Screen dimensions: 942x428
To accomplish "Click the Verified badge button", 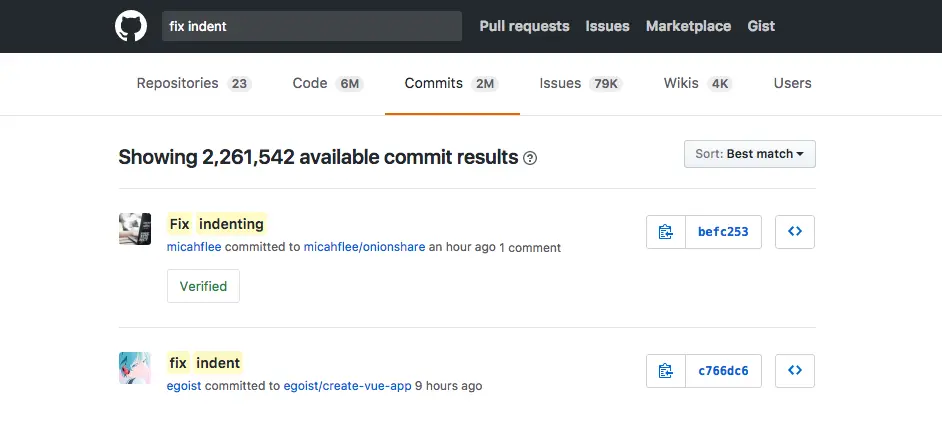I will [203, 286].
